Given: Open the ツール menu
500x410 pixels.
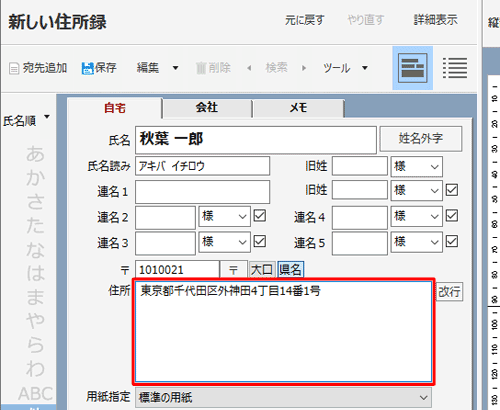Looking at the screenshot, I should tap(337, 68).
